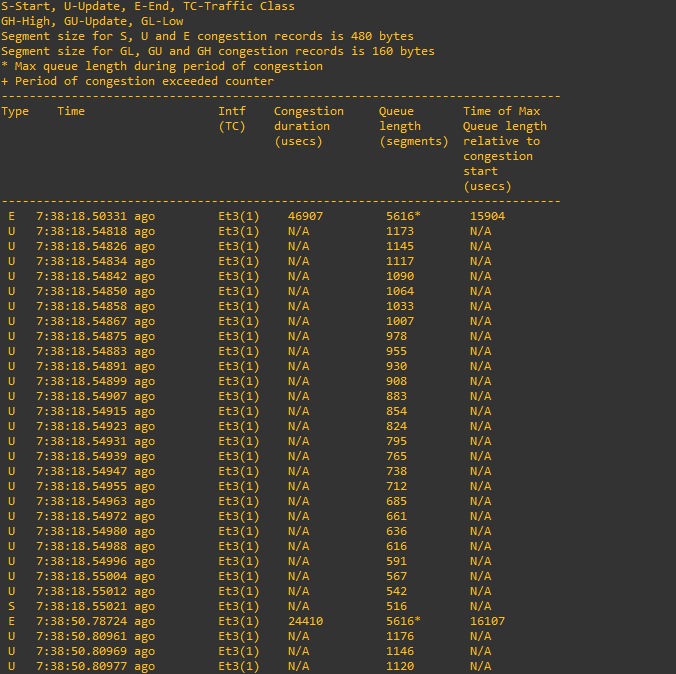
Task: Select the 'Period of congestion exceeded counter' note
Action: pyautogui.click(x=138, y=81)
